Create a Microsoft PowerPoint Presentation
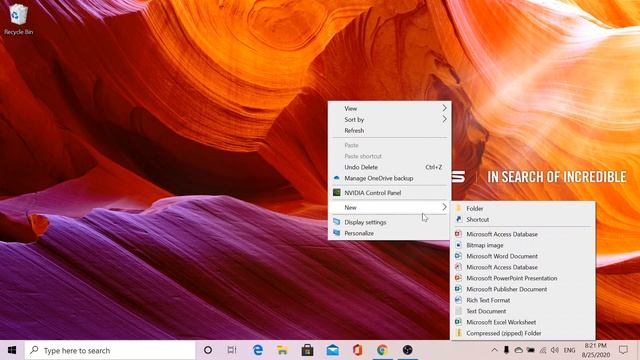640x360 pixels. tap(523, 278)
